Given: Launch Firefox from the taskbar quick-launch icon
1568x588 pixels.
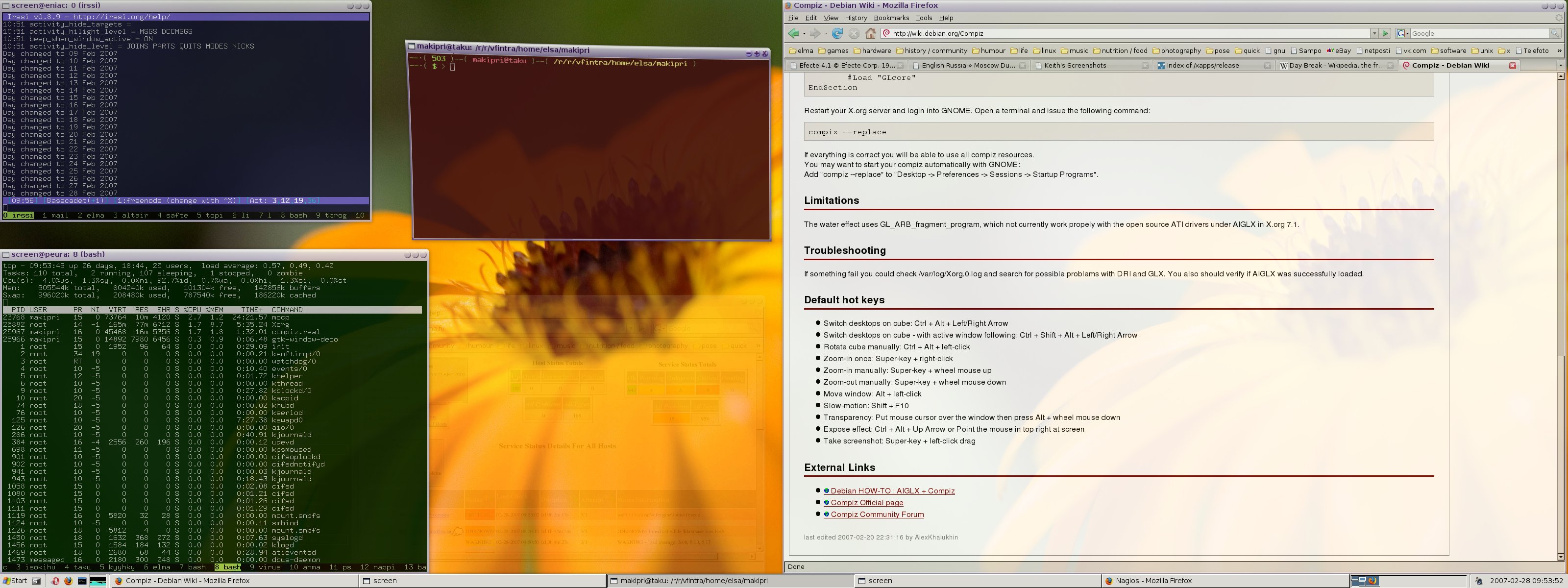Looking at the screenshot, I should 68,581.
